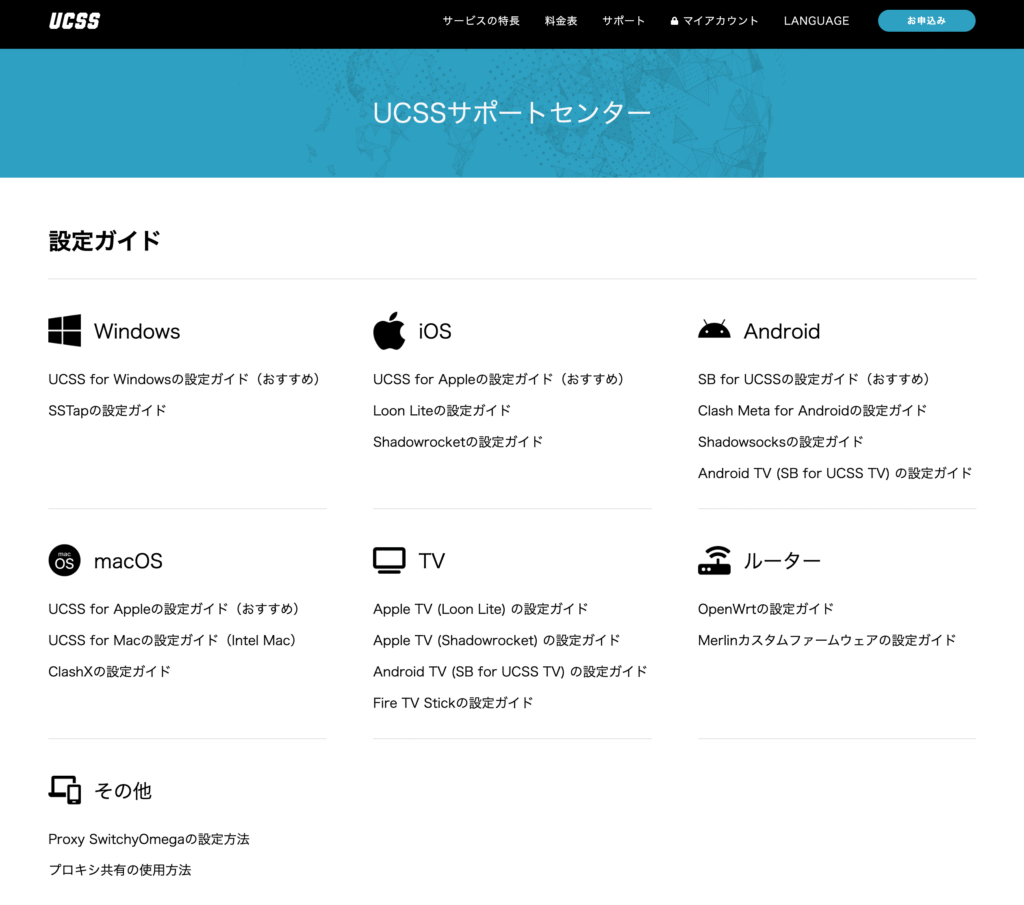Click the その他 section heading text
The image size is (1024, 905).
click(x=123, y=791)
